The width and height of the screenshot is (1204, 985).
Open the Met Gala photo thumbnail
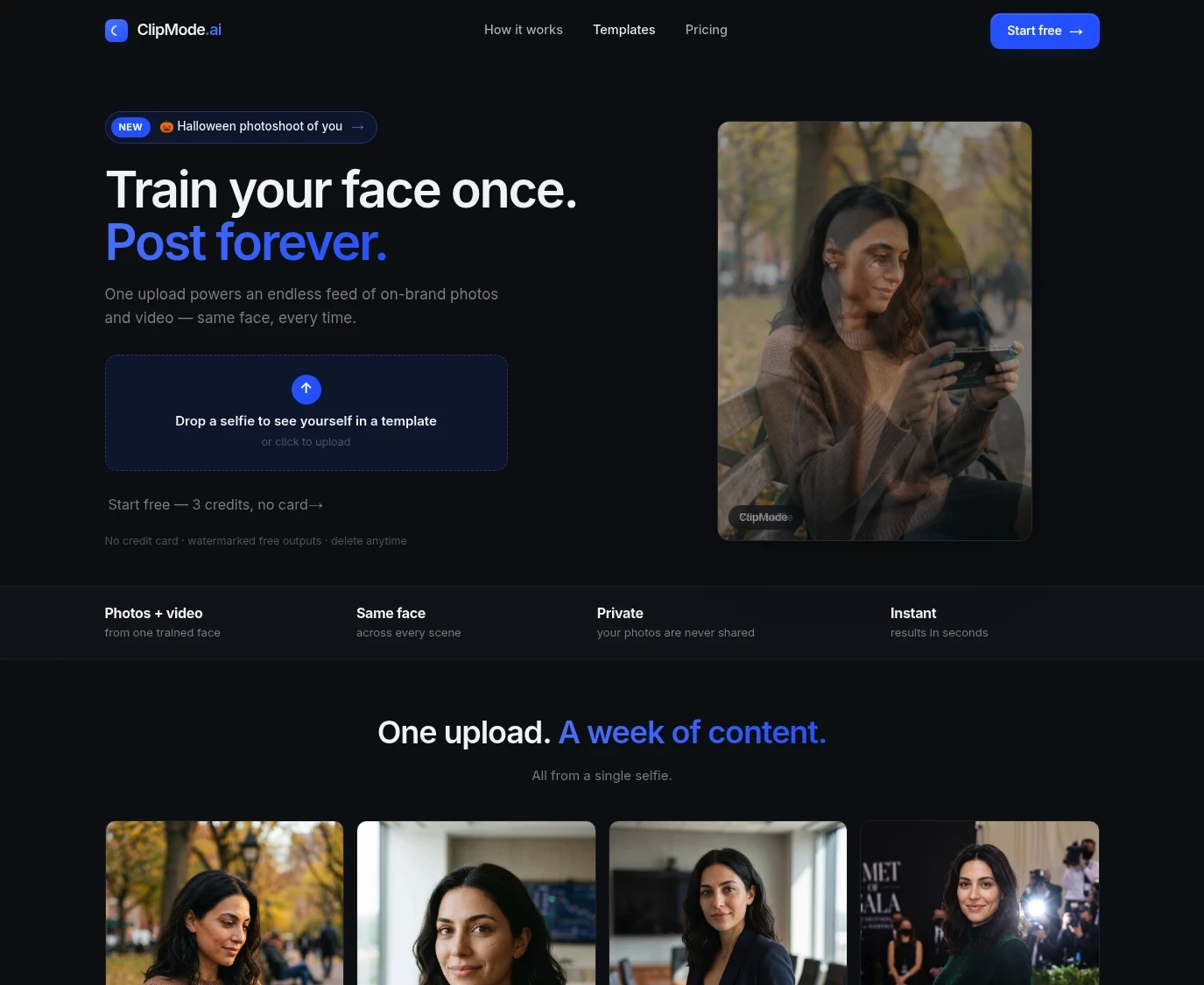click(980, 903)
